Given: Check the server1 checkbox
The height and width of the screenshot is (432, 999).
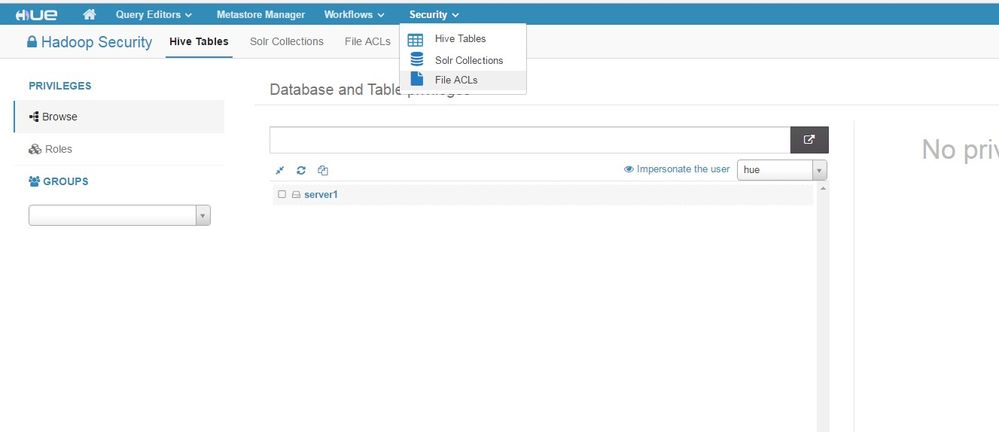Looking at the screenshot, I should [x=282, y=194].
